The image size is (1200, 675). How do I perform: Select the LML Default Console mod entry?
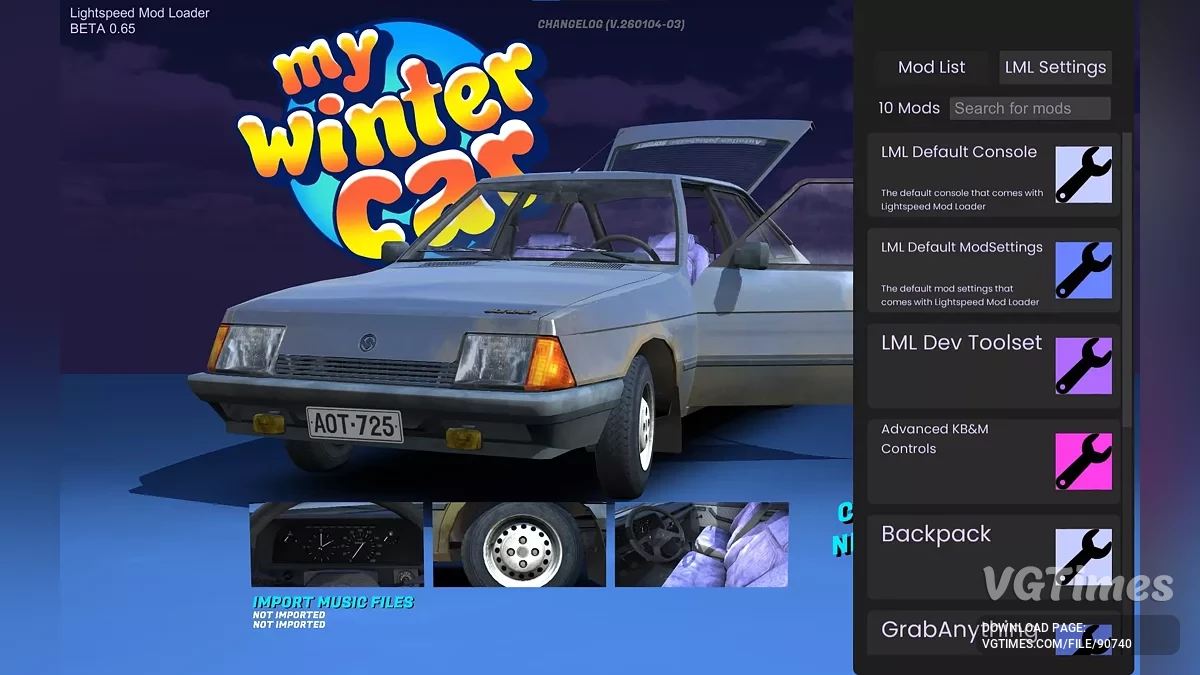960,176
